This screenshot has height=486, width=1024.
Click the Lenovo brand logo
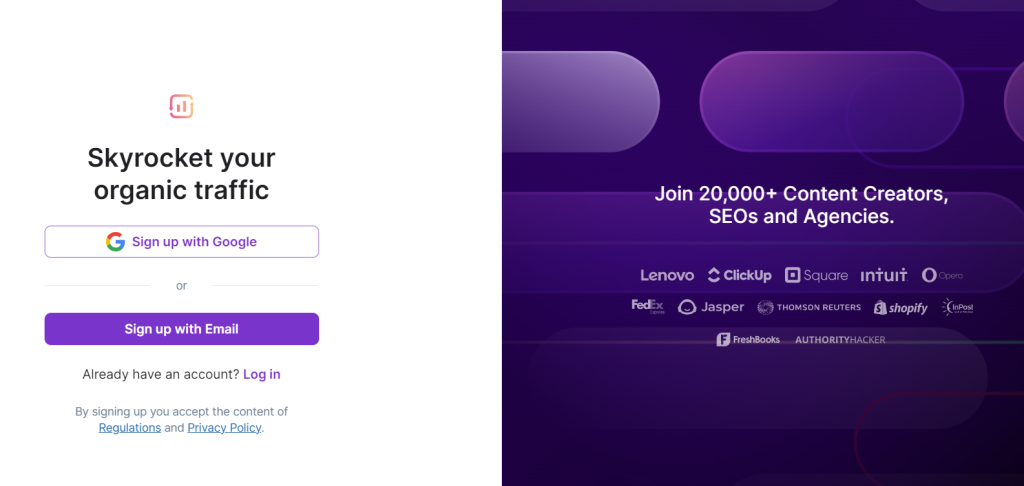667,275
